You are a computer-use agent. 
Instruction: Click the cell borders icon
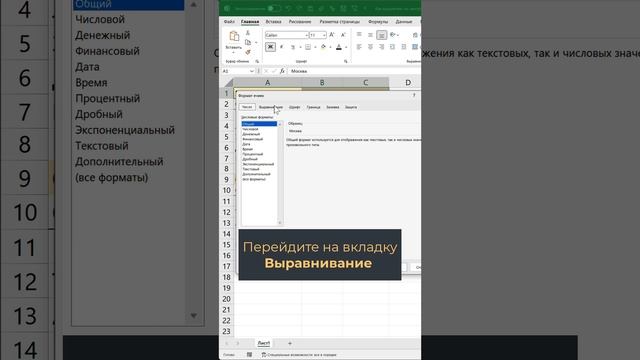[308, 47]
